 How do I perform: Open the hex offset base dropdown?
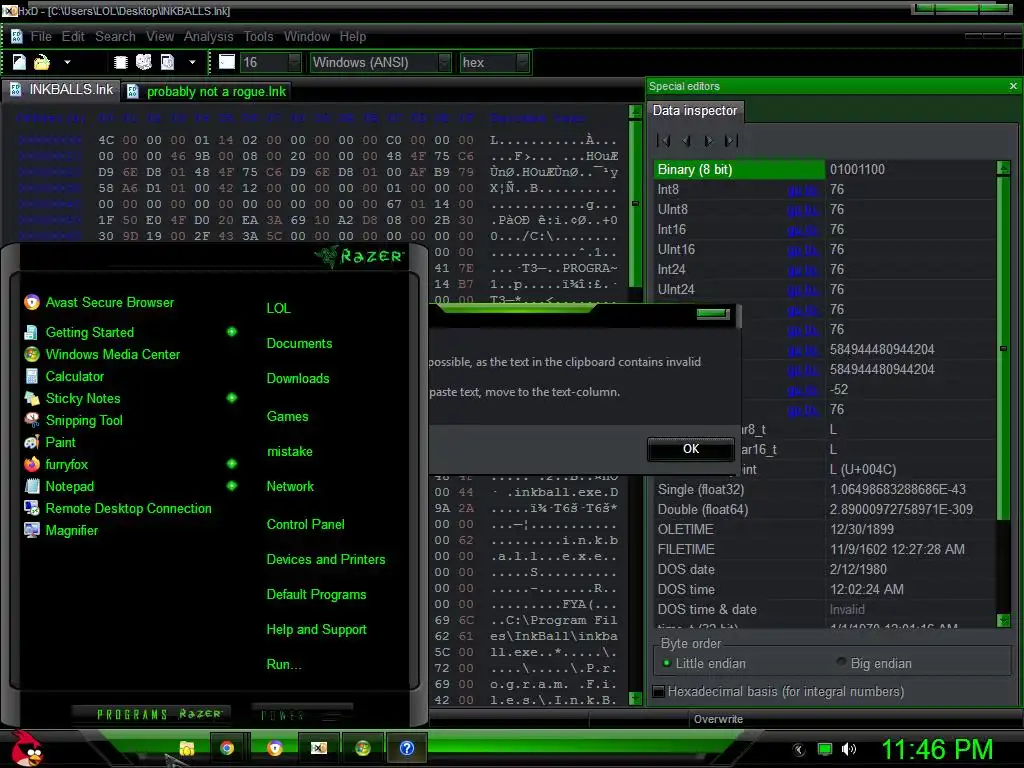(522, 62)
